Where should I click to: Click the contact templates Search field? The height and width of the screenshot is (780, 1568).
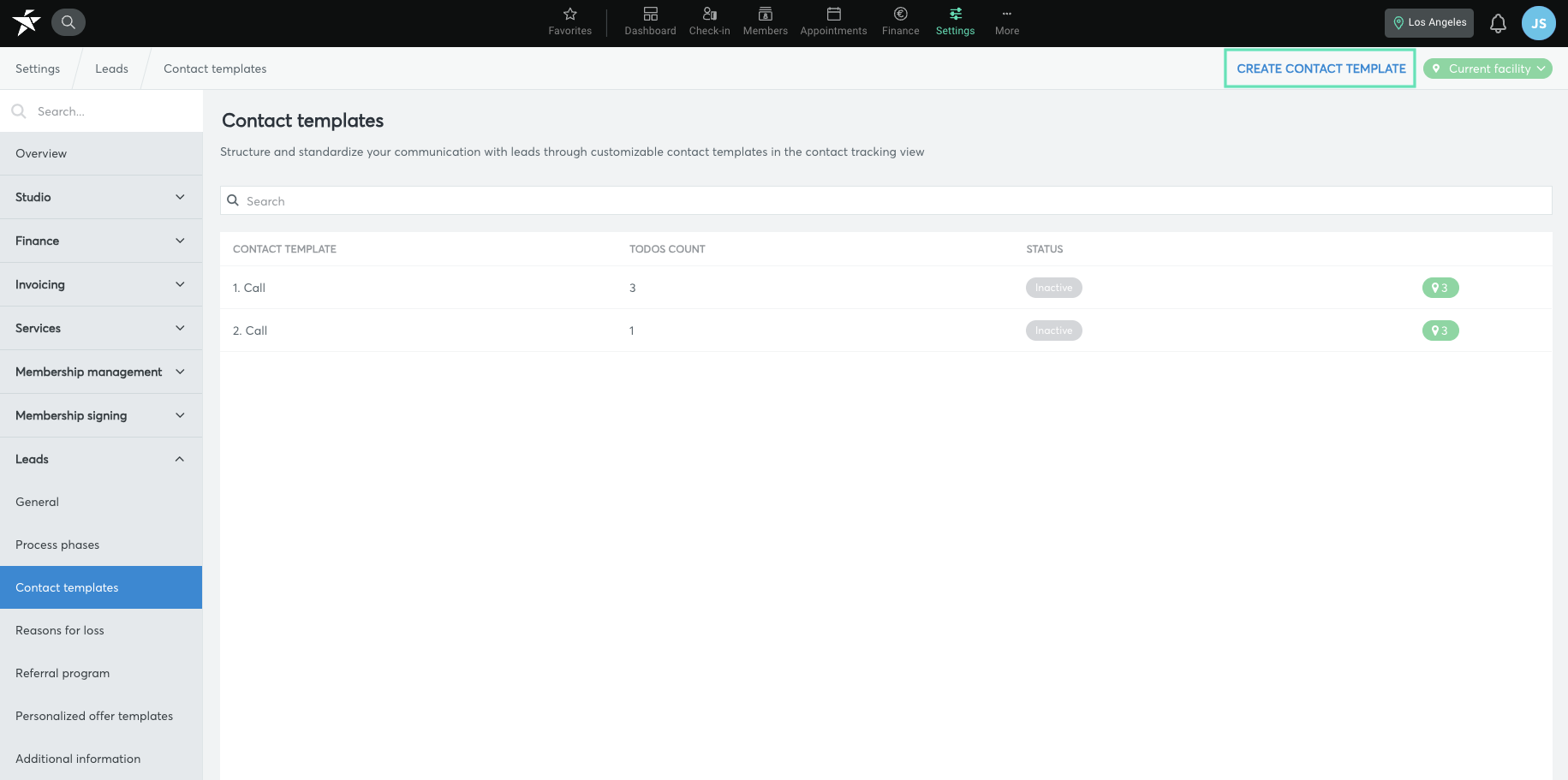coord(885,200)
